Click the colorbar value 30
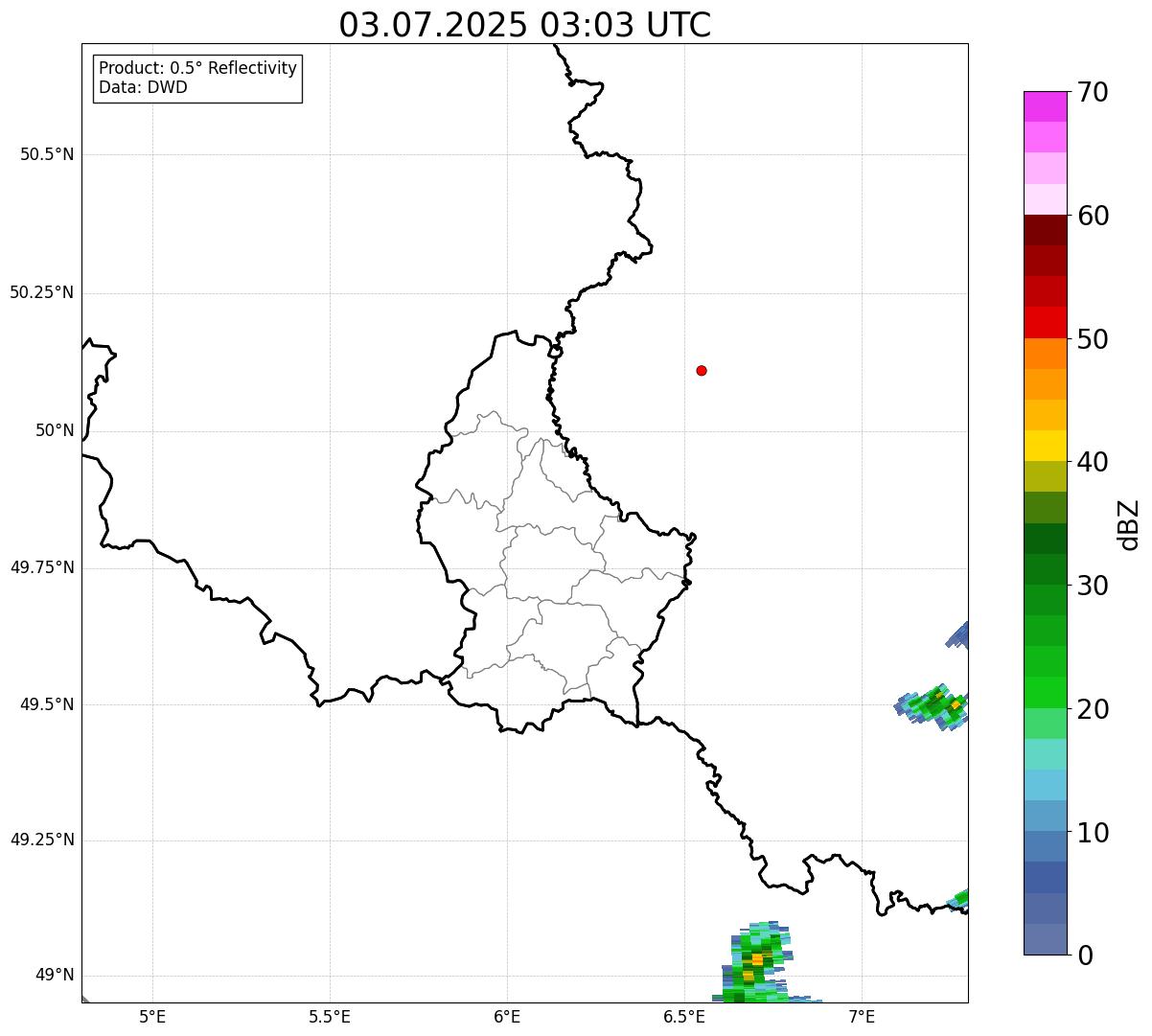This screenshot has width=1152, height=1036. click(1093, 586)
